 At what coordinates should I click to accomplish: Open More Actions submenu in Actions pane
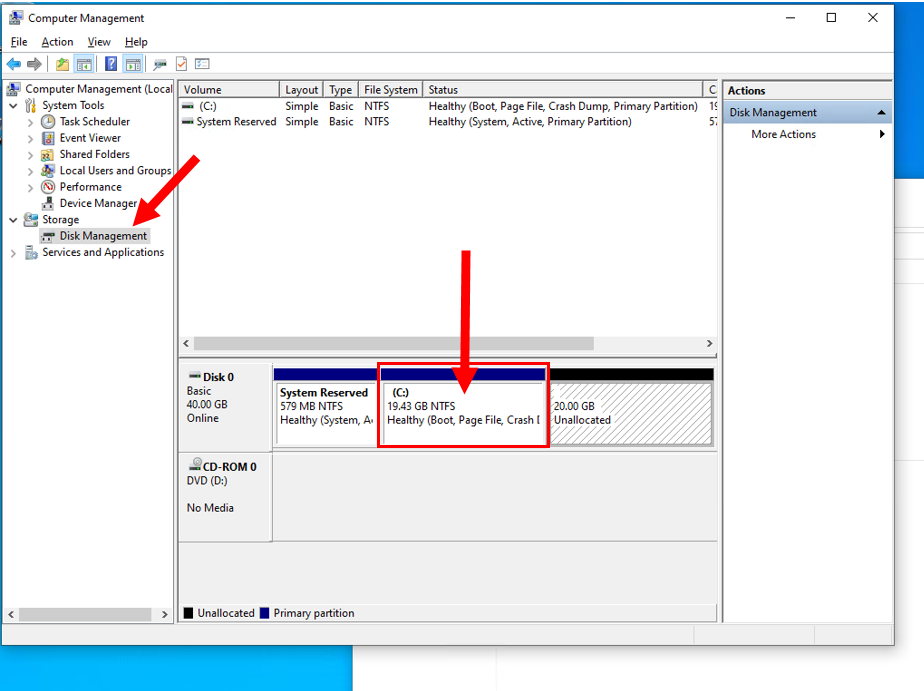[783, 134]
